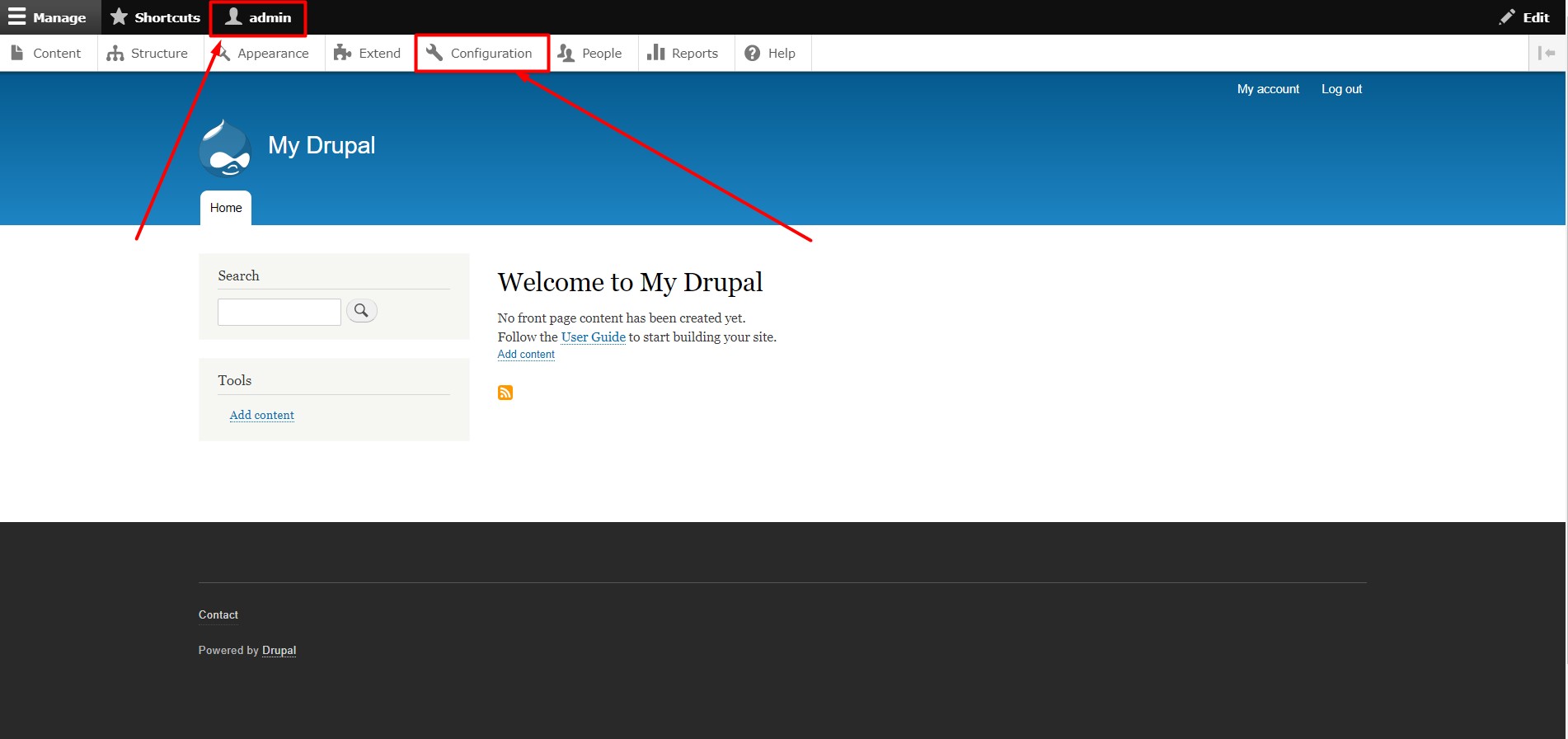Open the User Guide link

point(594,337)
